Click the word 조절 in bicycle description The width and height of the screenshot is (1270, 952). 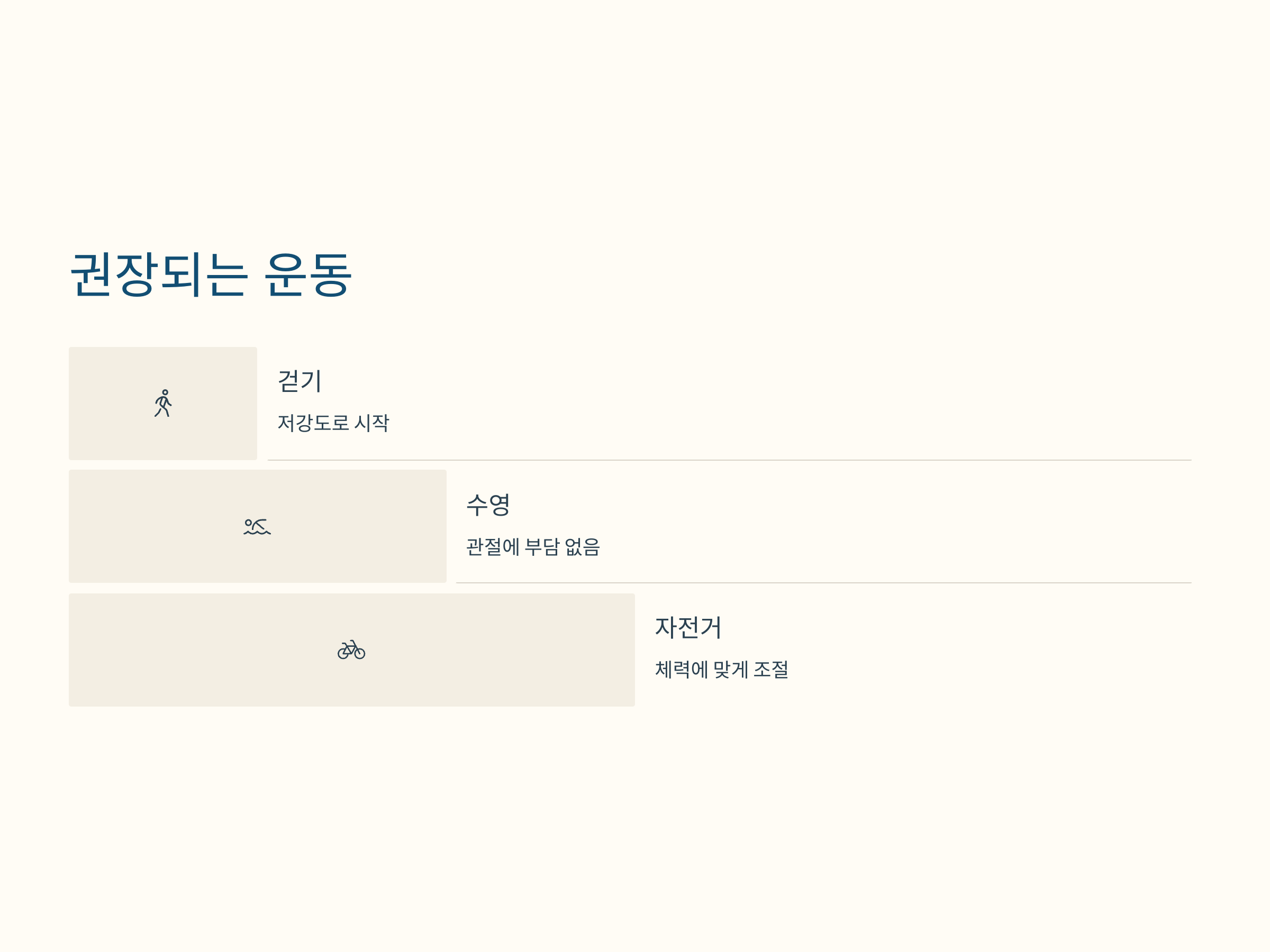pyautogui.click(x=771, y=669)
